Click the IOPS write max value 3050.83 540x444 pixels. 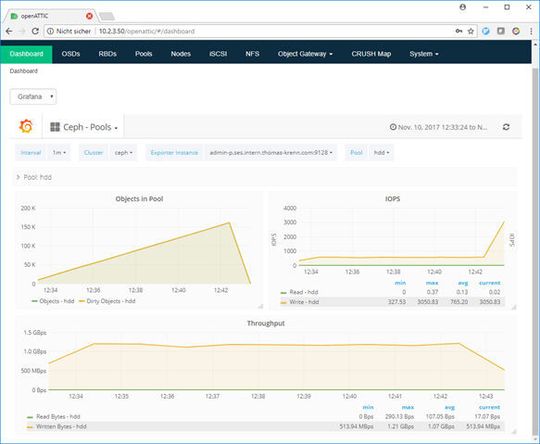(428, 302)
